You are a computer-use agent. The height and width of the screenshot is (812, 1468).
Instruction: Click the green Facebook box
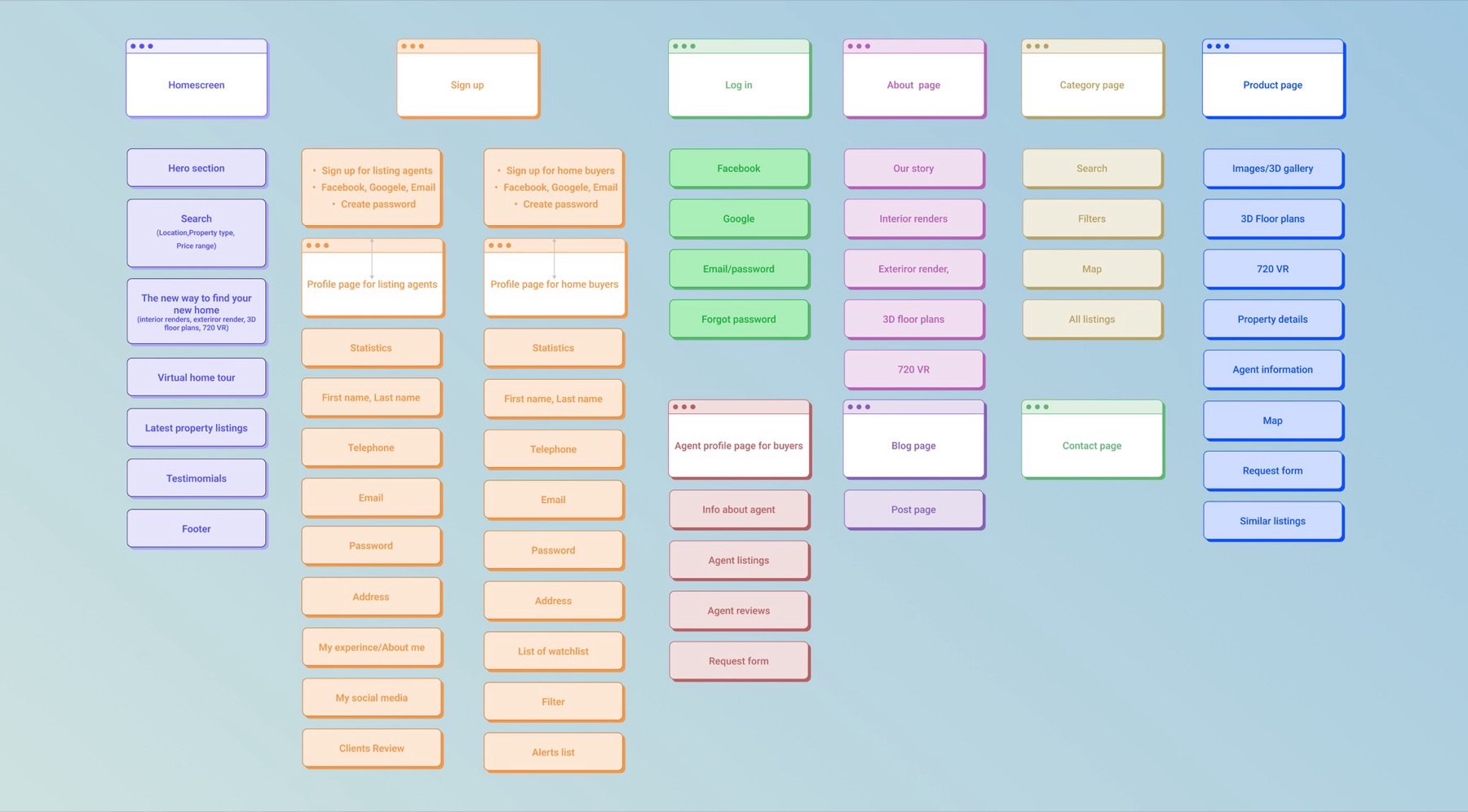(x=739, y=168)
